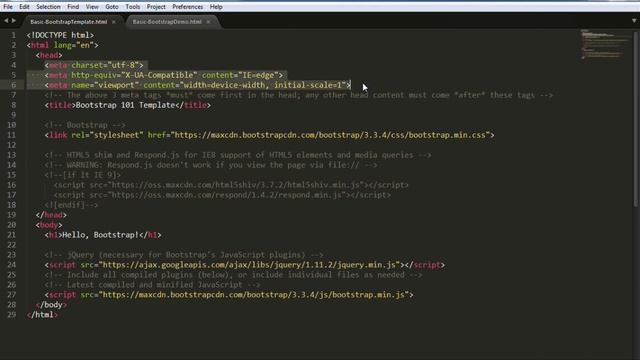
Task: Click the opening <body> tag
Action: (49, 225)
